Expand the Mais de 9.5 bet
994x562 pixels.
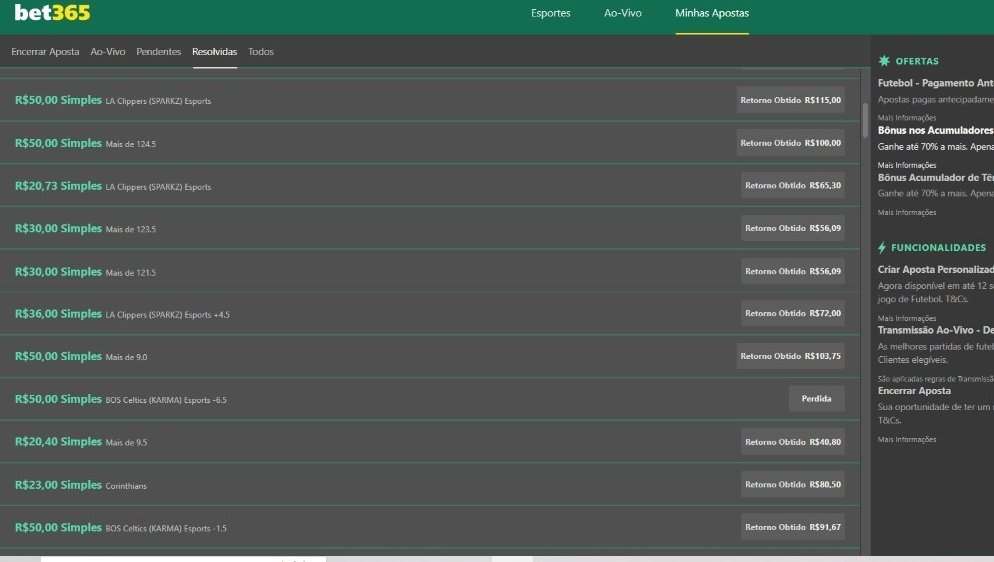pyautogui.click(x=430, y=442)
